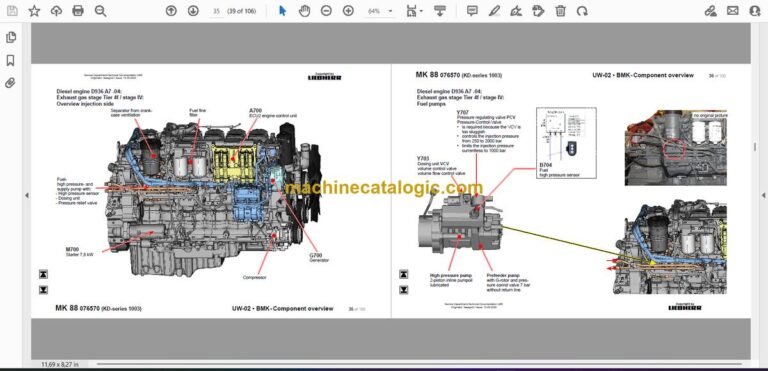Click the vertical scrollbar on the right

tap(755, 147)
